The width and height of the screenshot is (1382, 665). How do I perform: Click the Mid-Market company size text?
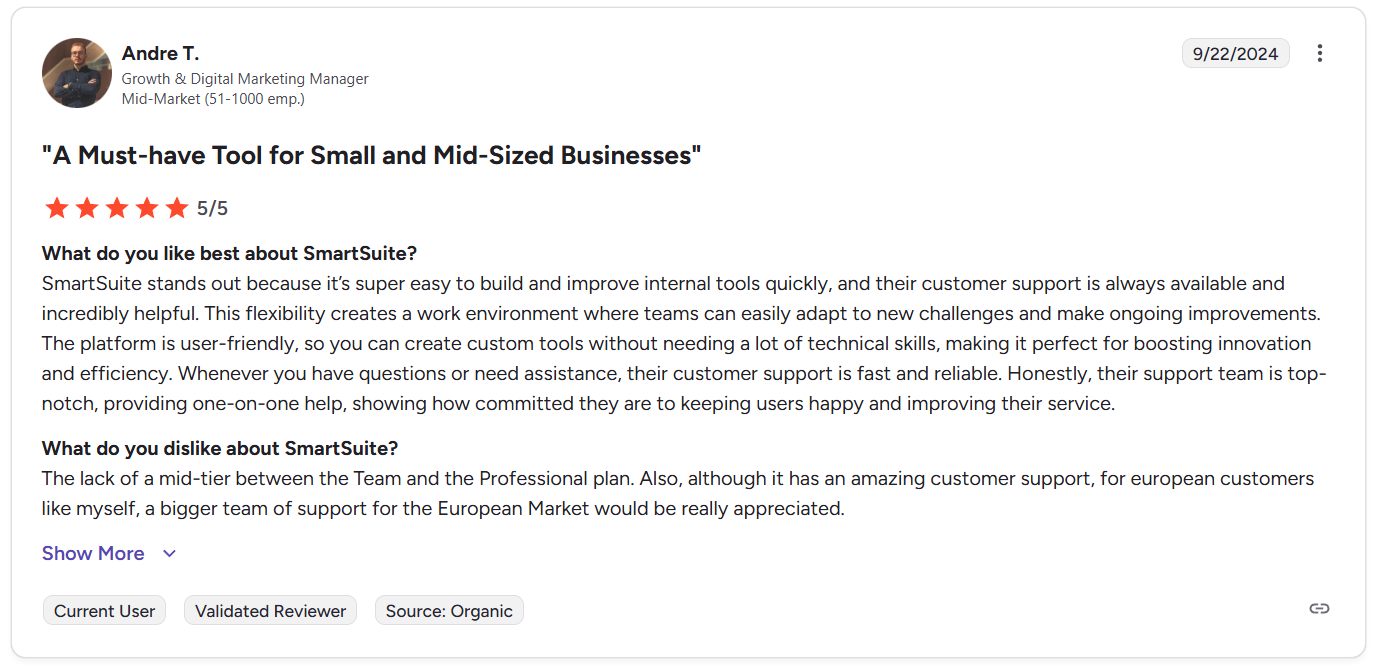(213, 99)
